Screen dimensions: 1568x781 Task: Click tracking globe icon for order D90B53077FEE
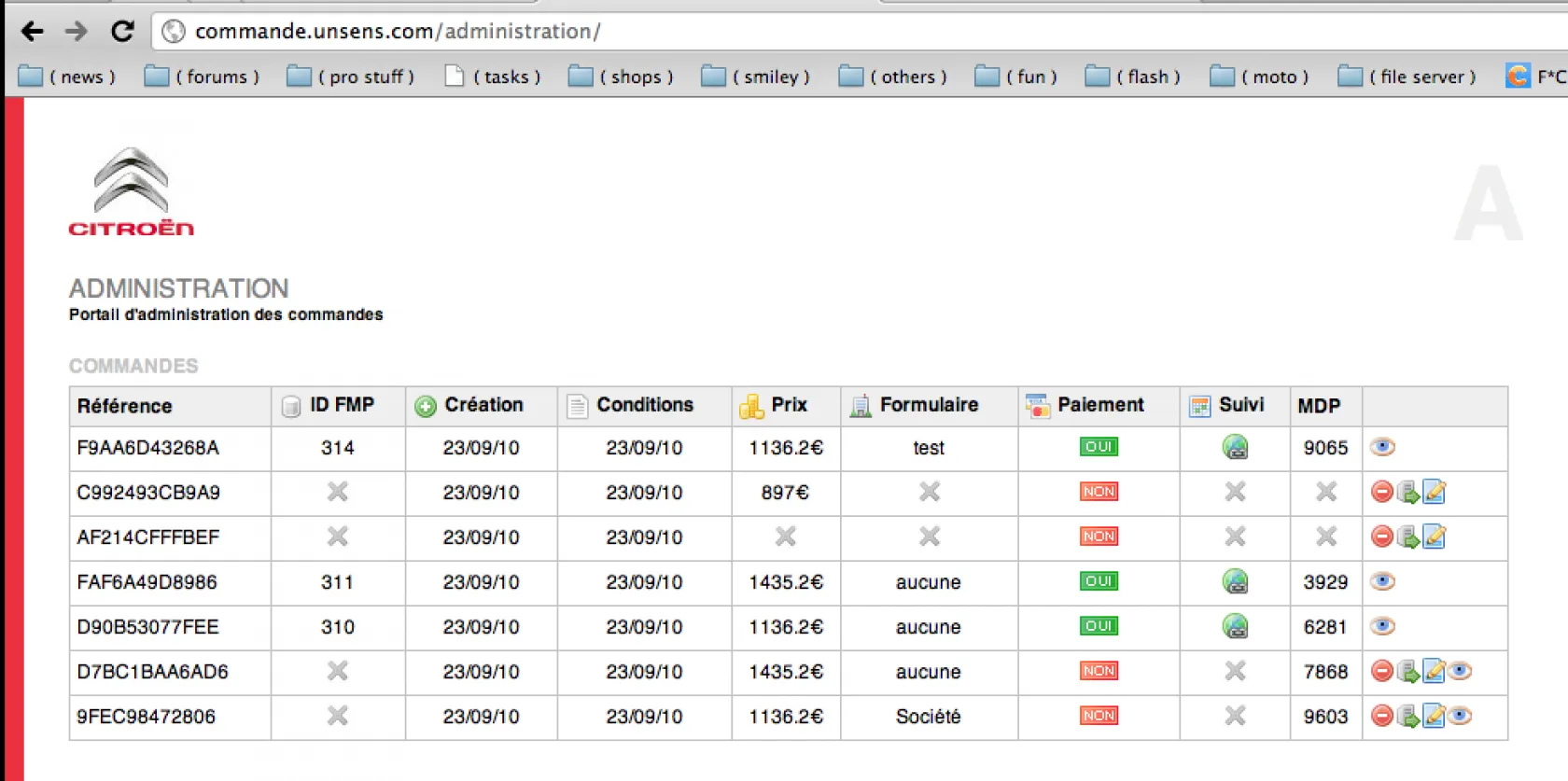coord(1235,626)
